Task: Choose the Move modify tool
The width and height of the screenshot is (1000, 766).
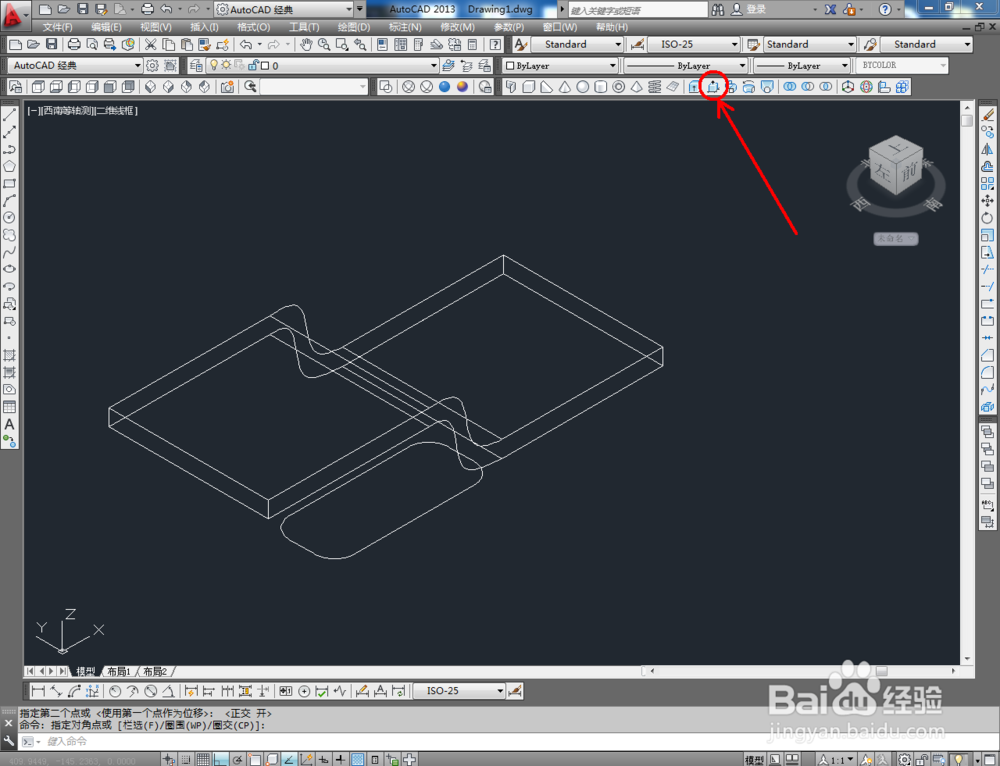Action: click(987, 201)
